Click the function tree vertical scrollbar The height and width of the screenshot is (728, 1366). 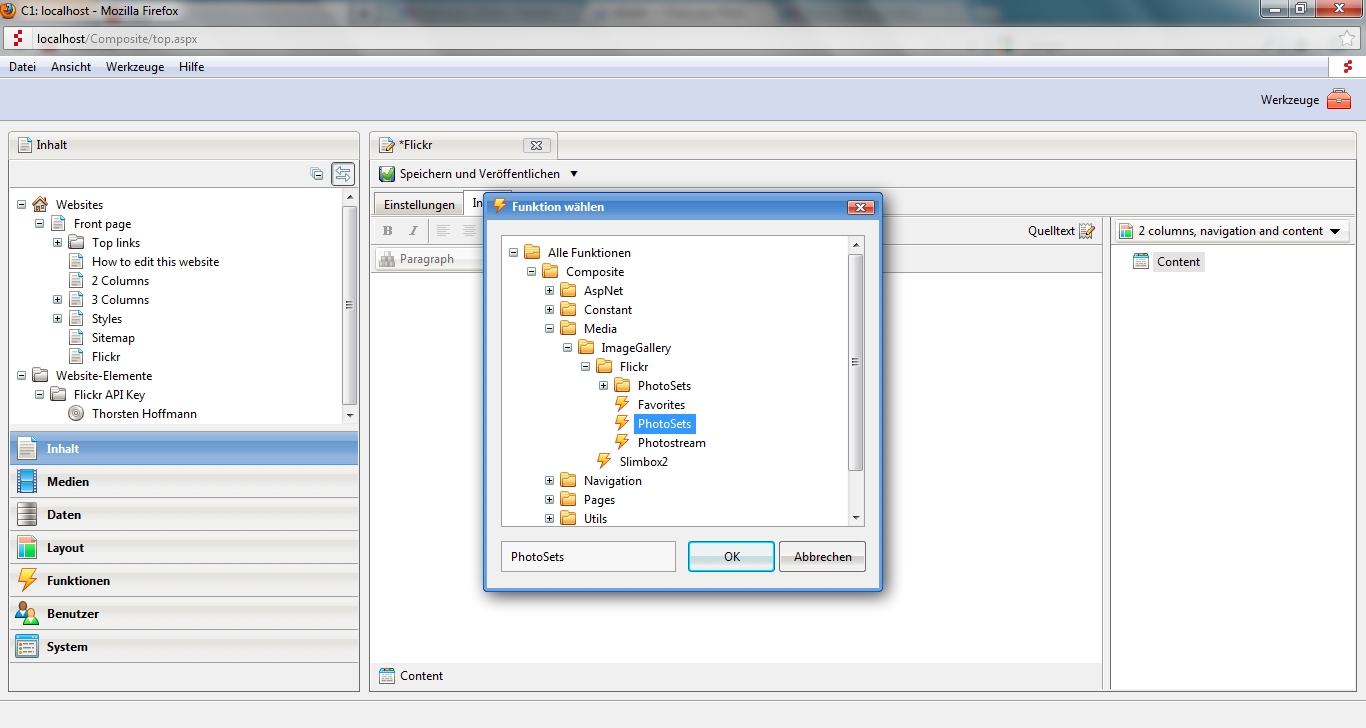tap(855, 362)
